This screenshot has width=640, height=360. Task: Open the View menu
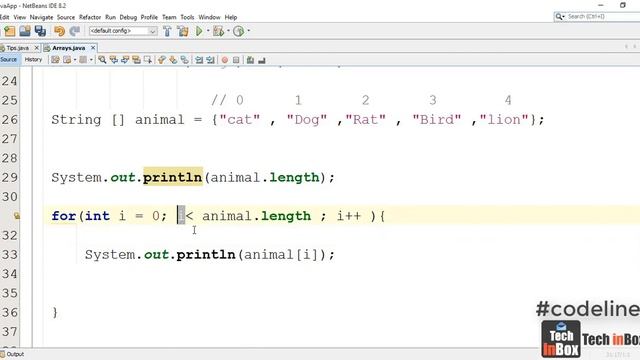(x=20, y=17)
